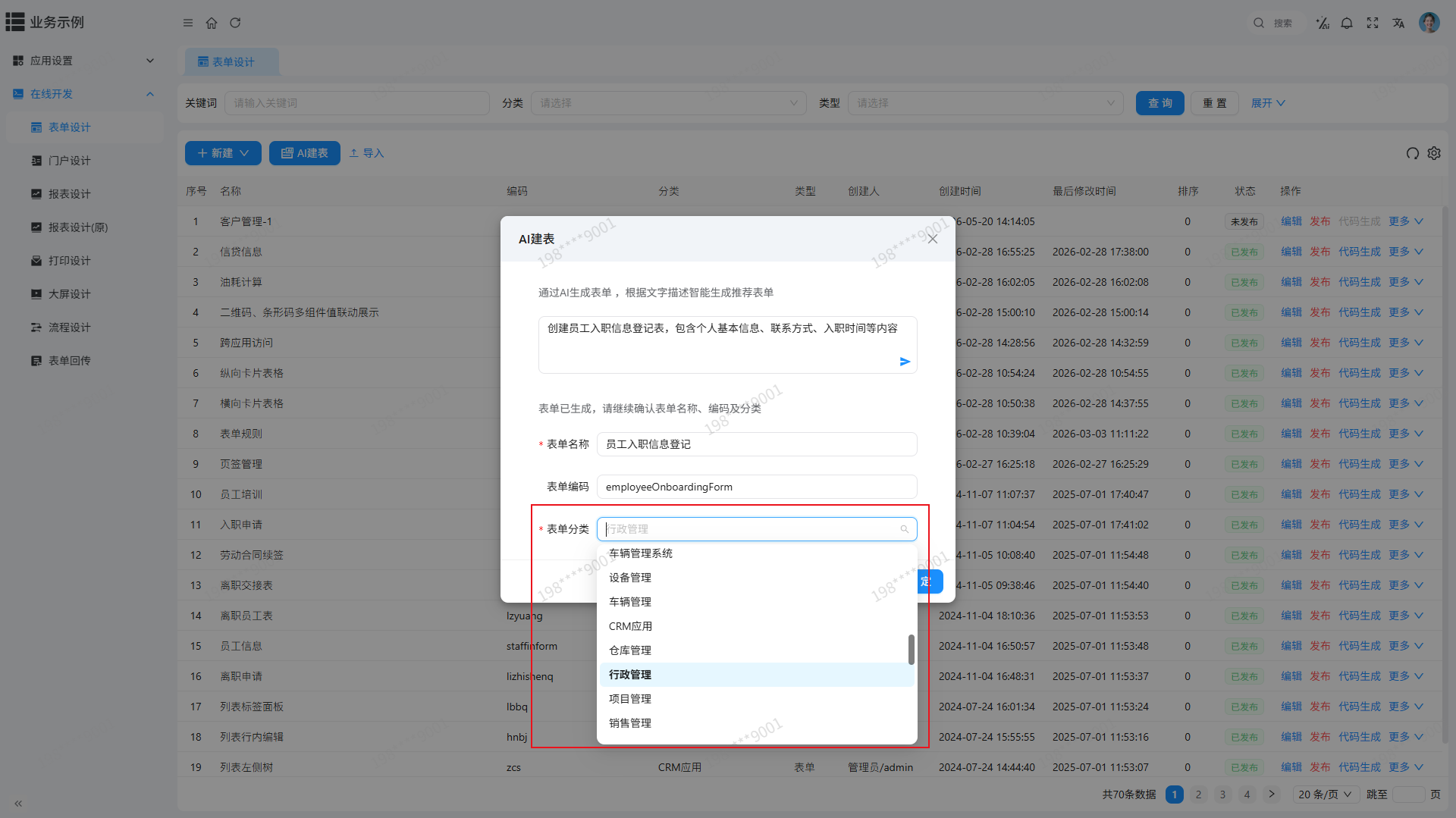Open 打印设计 in the sidebar
Image resolution: width=1456 pixels, height=818 pixels.
click(85, 261)
